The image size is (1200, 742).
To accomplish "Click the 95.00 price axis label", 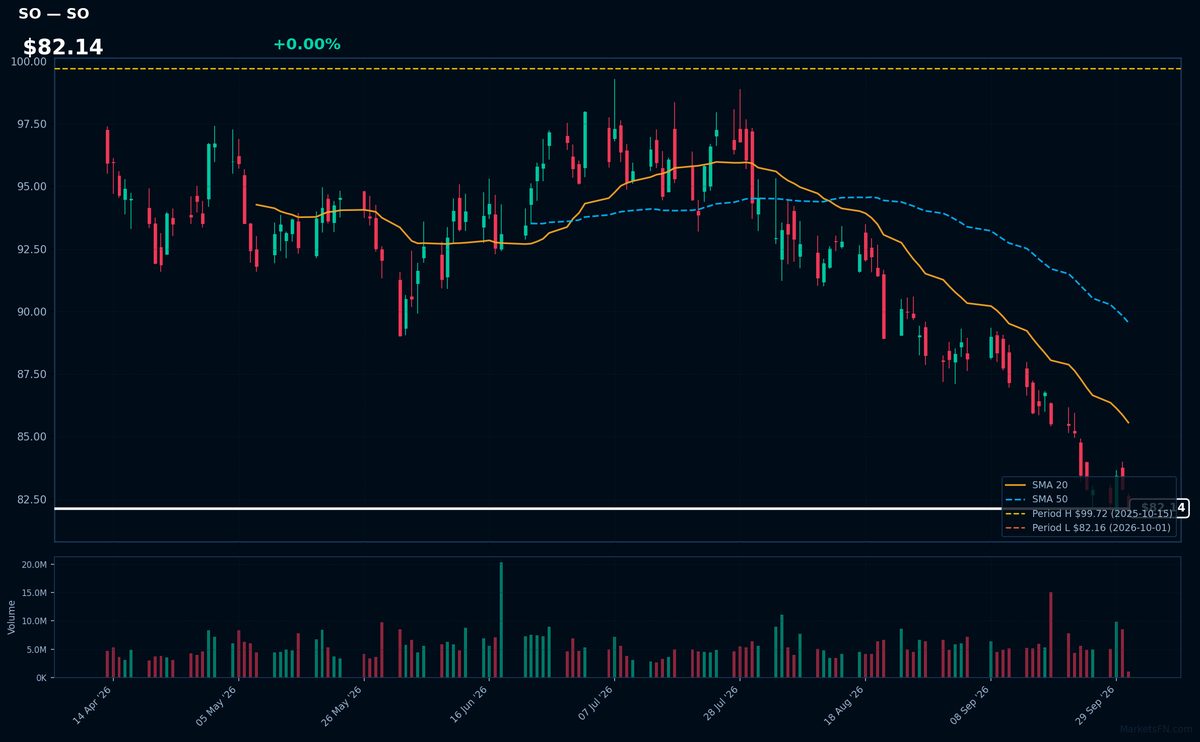I will point(34,187).
